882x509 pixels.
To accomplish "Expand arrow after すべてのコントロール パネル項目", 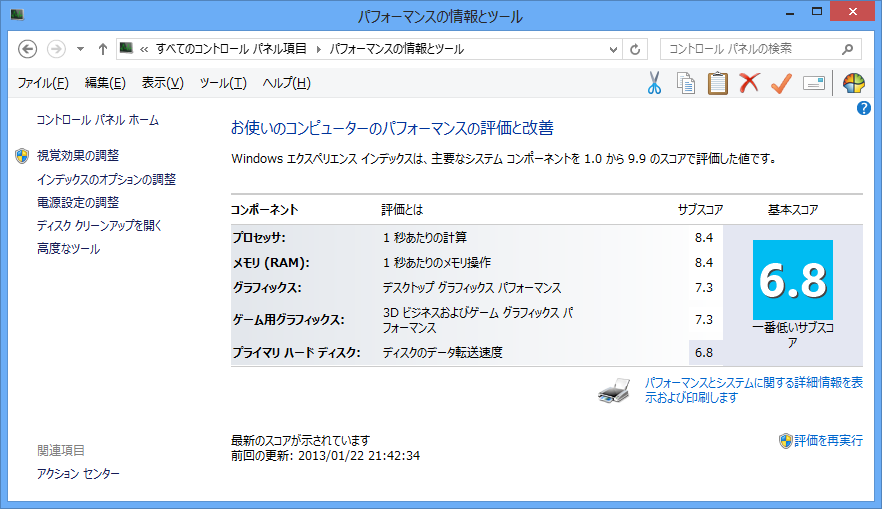I will click(x=318, y=49).
